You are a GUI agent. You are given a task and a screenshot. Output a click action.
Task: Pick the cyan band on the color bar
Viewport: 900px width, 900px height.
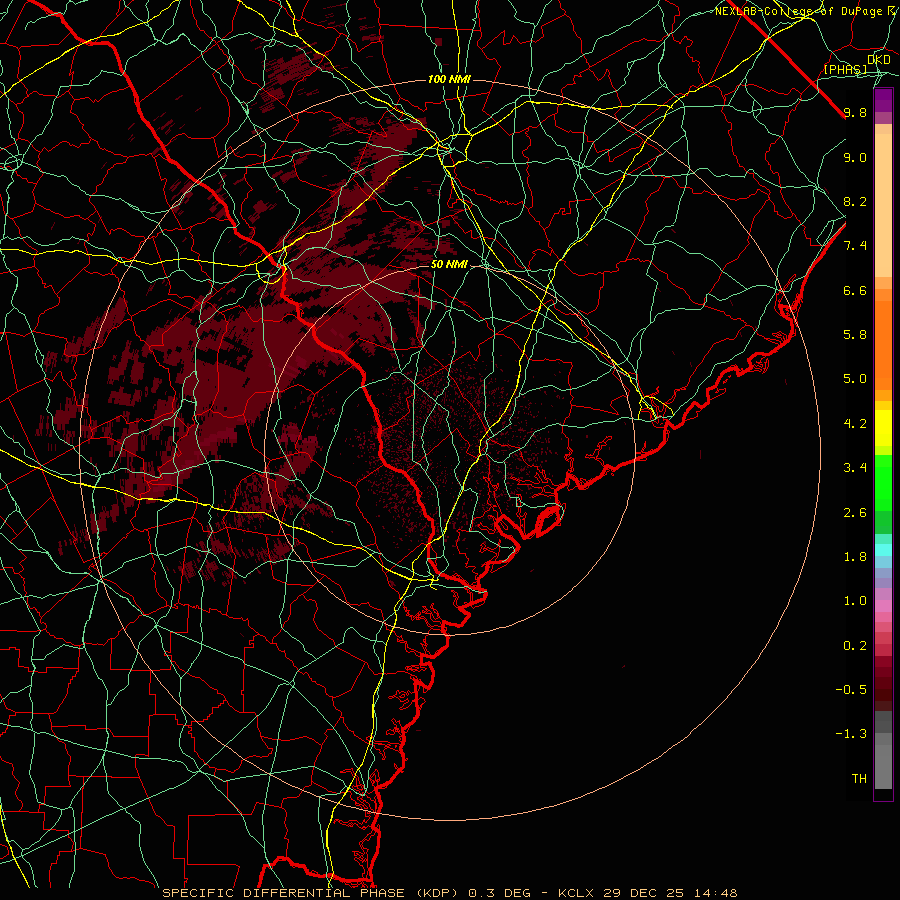[883, 550]
